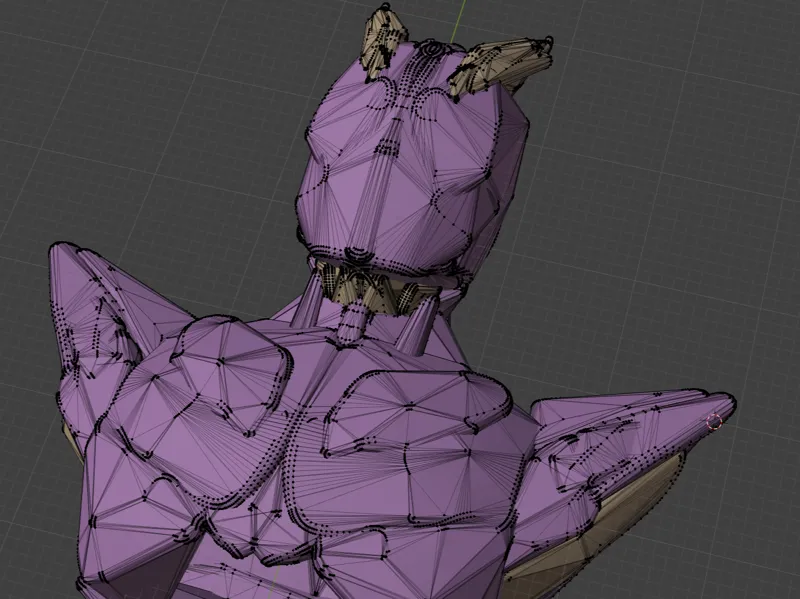
Task: Select the model's left tan ear
Action: (384, 41)
